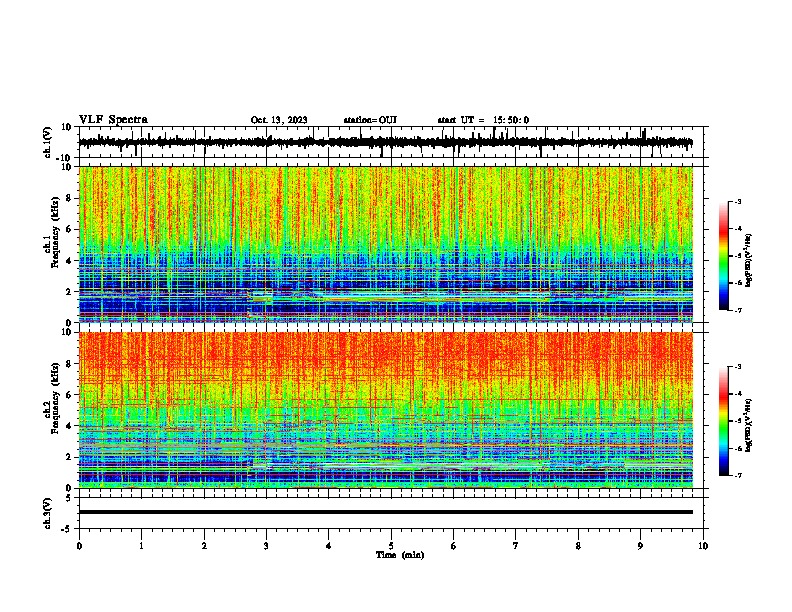Click the "start UT = 15:50:0" label

(483, 120)
